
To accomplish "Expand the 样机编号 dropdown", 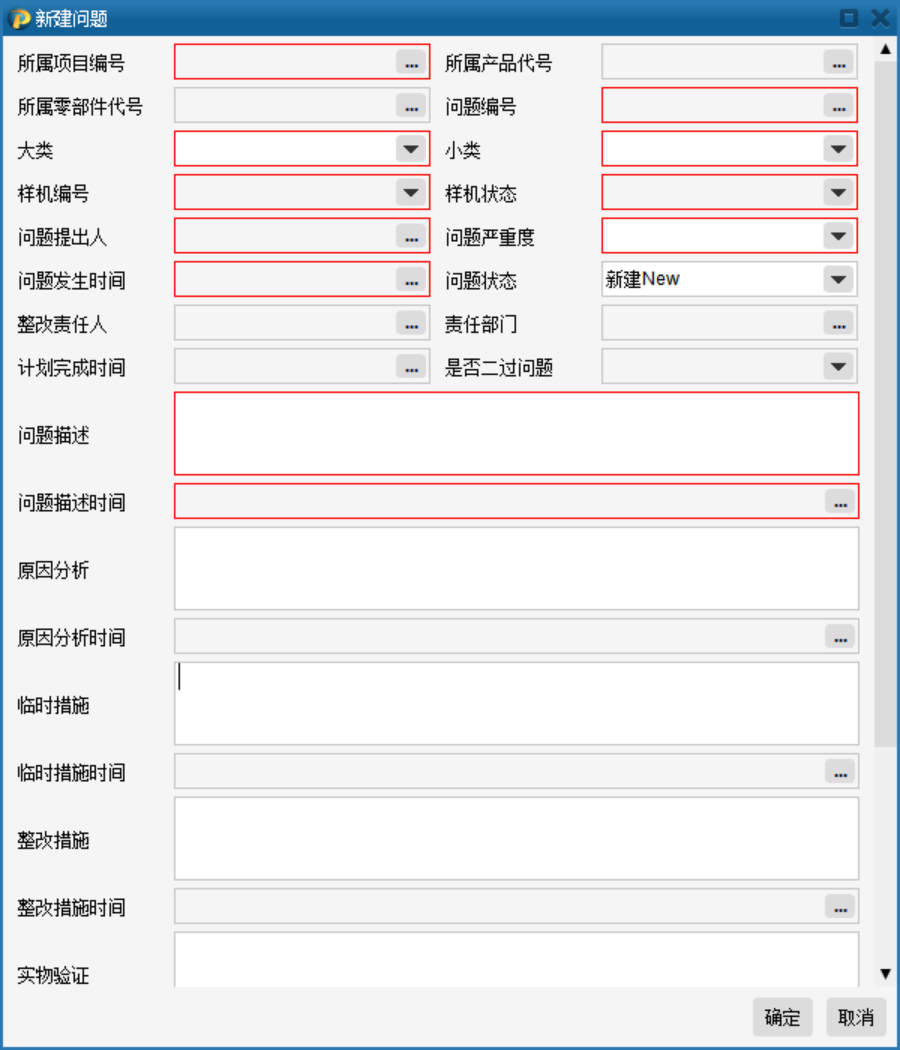I will (411, 192).
